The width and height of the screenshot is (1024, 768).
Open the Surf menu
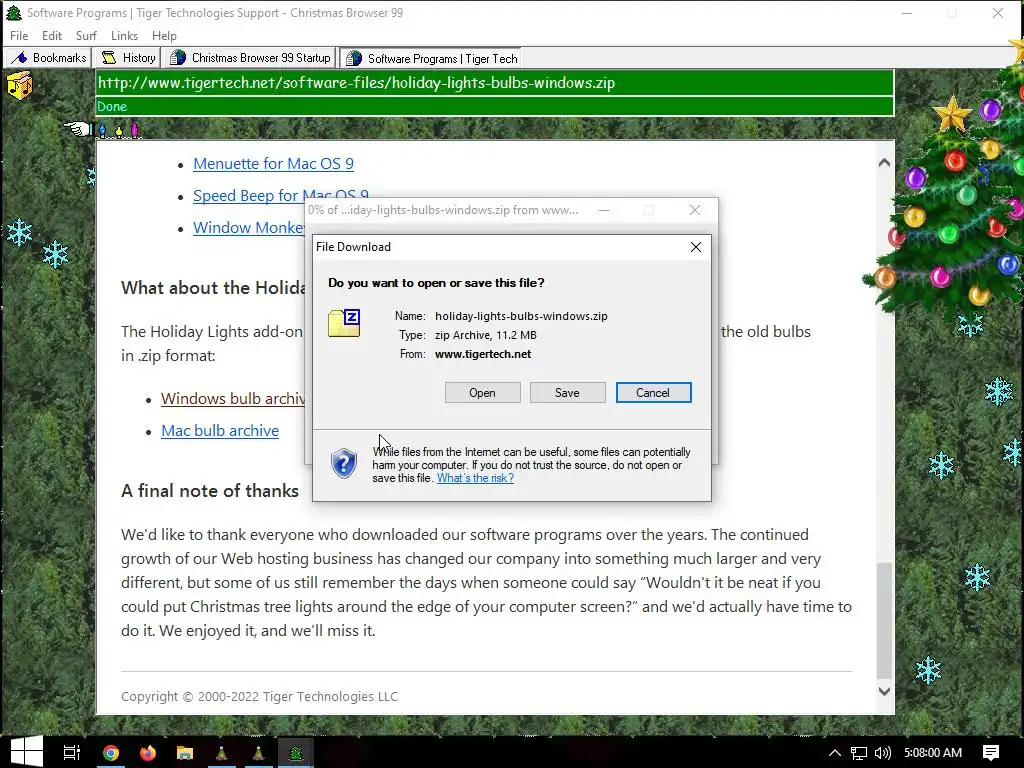(86, 35)
